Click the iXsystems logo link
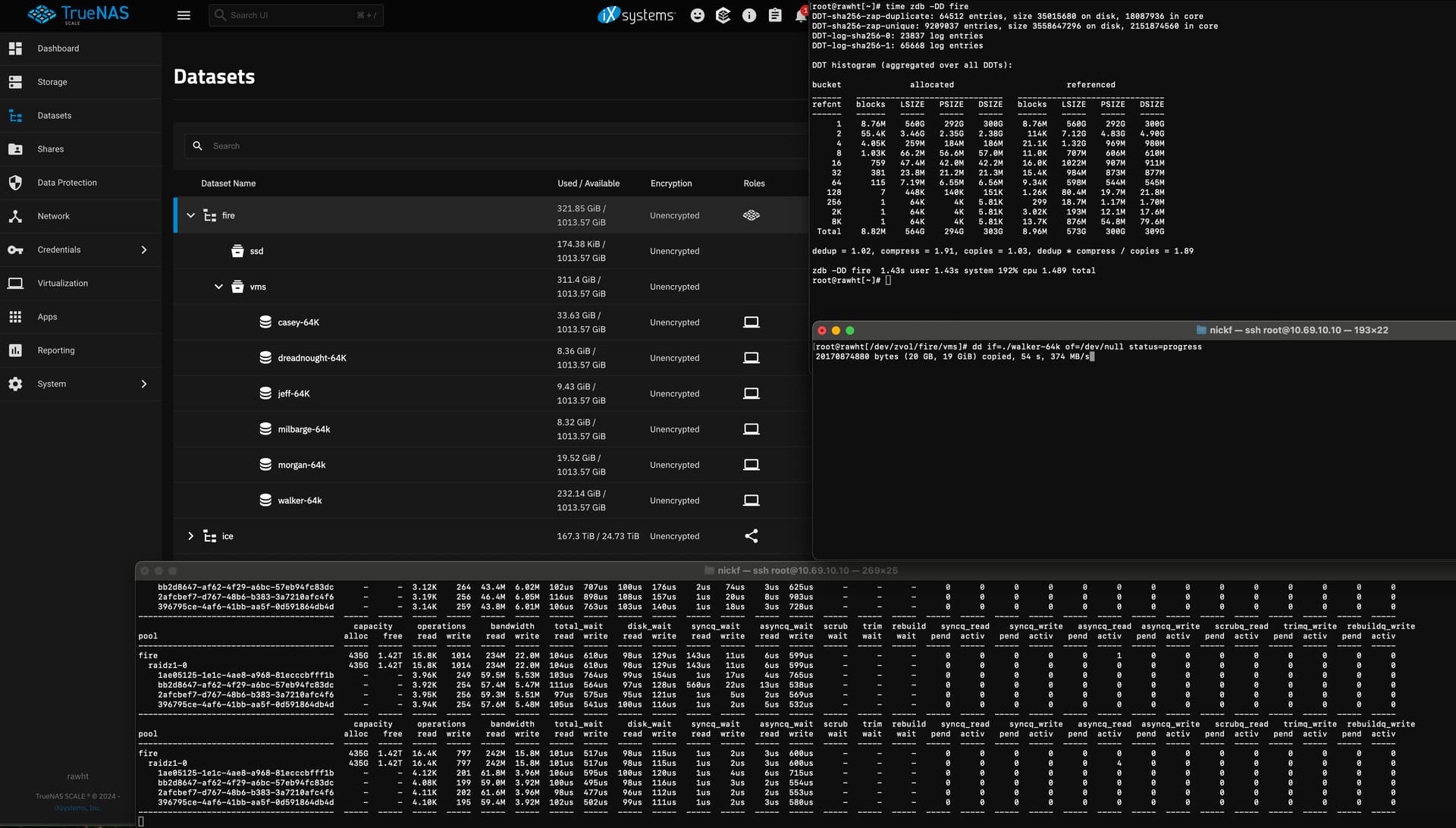Screen dimensions: 1456x828 click(x=635, y=15)
